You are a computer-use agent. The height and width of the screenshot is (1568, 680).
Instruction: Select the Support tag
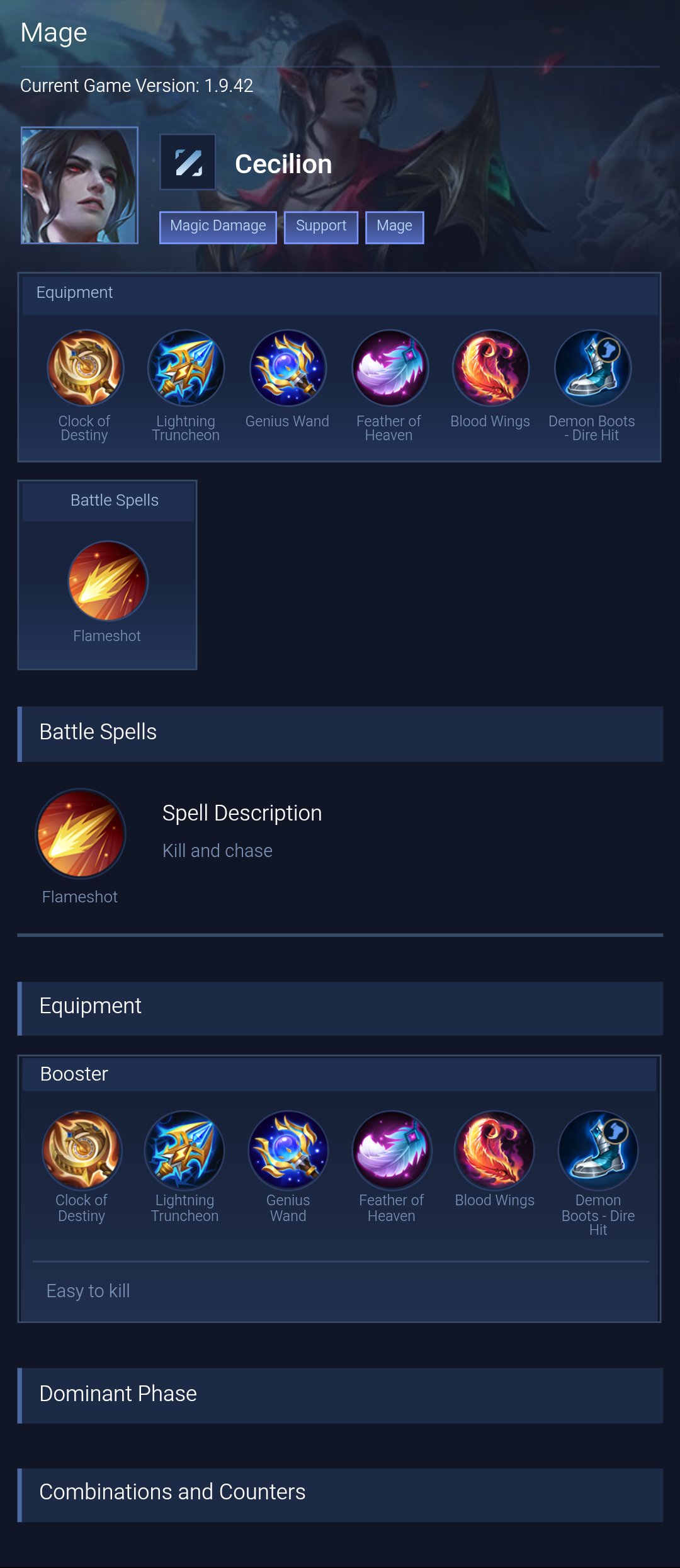pos(321,227)
